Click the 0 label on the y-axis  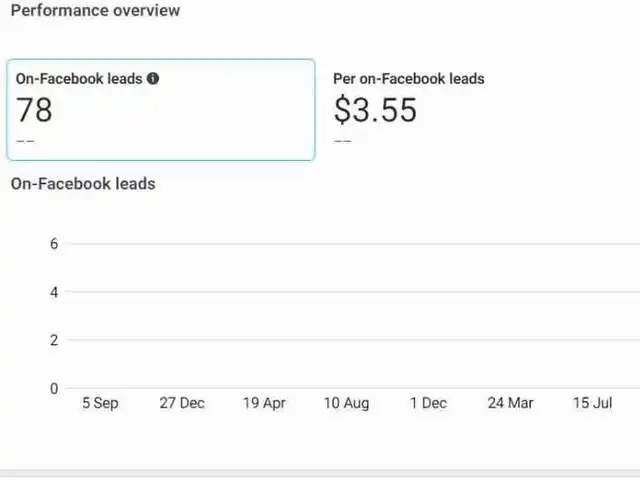[x=54, y=388]
